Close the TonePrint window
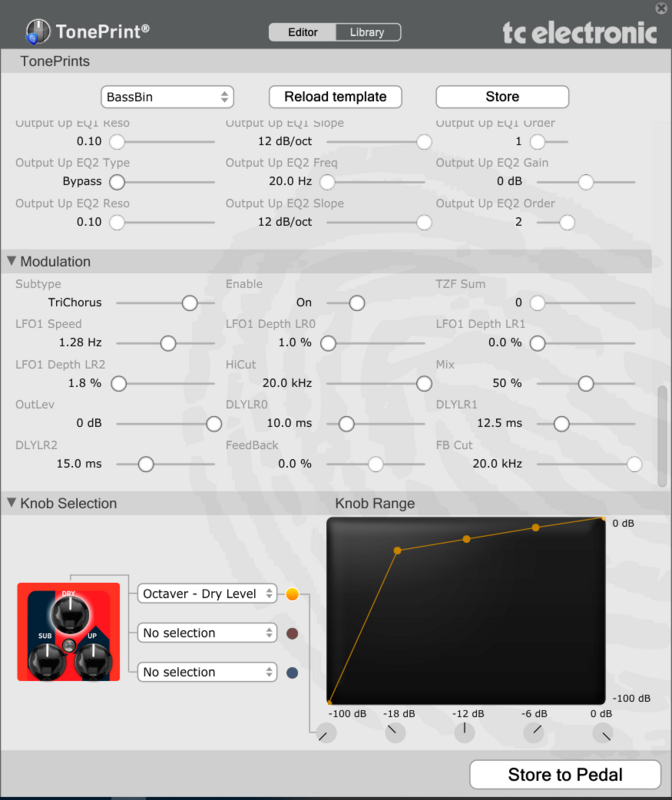672x800 pixels. 661,8
